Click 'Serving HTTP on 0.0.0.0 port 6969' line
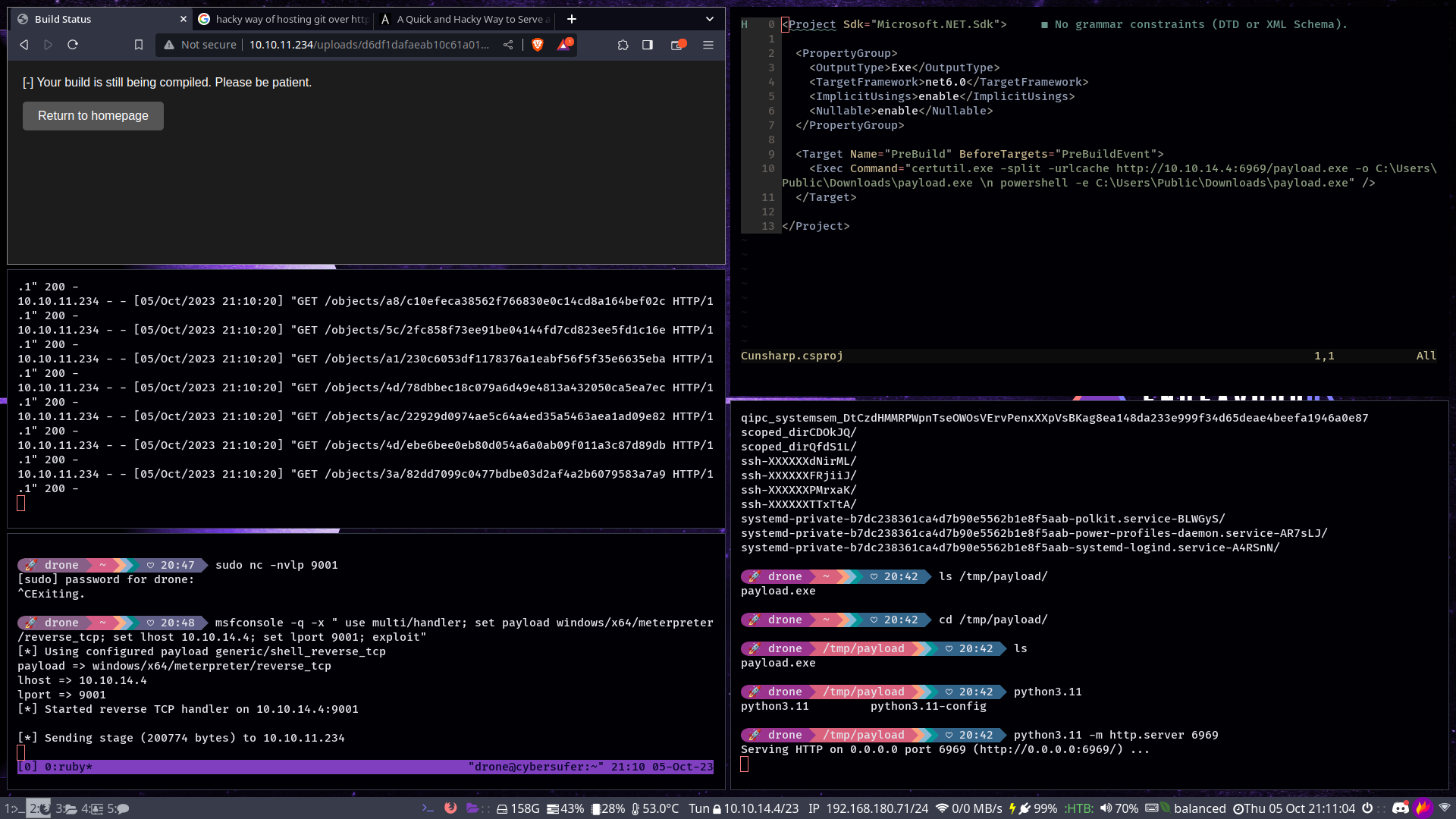 (x=945, y=749)
